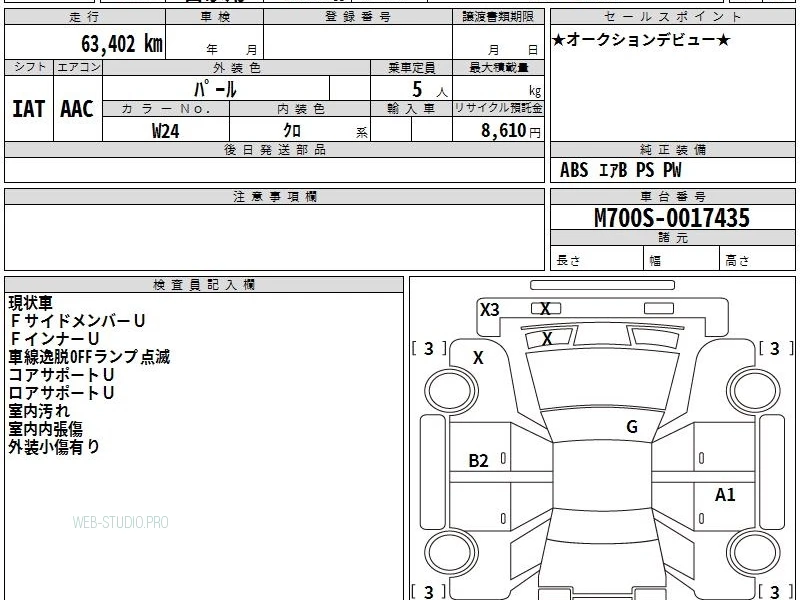Click inspector note コアサポートＵ
Viewport: 800px width, 600px height.
61,375
